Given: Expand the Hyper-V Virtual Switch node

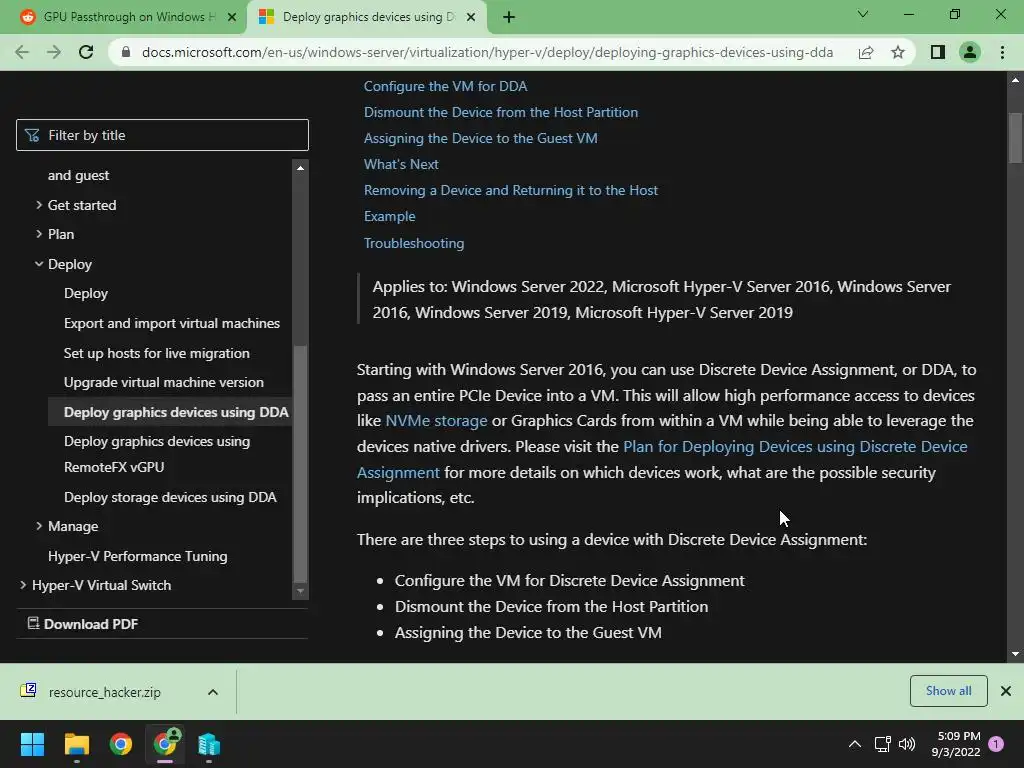Looking at the screenshot, I should point(23,585).
